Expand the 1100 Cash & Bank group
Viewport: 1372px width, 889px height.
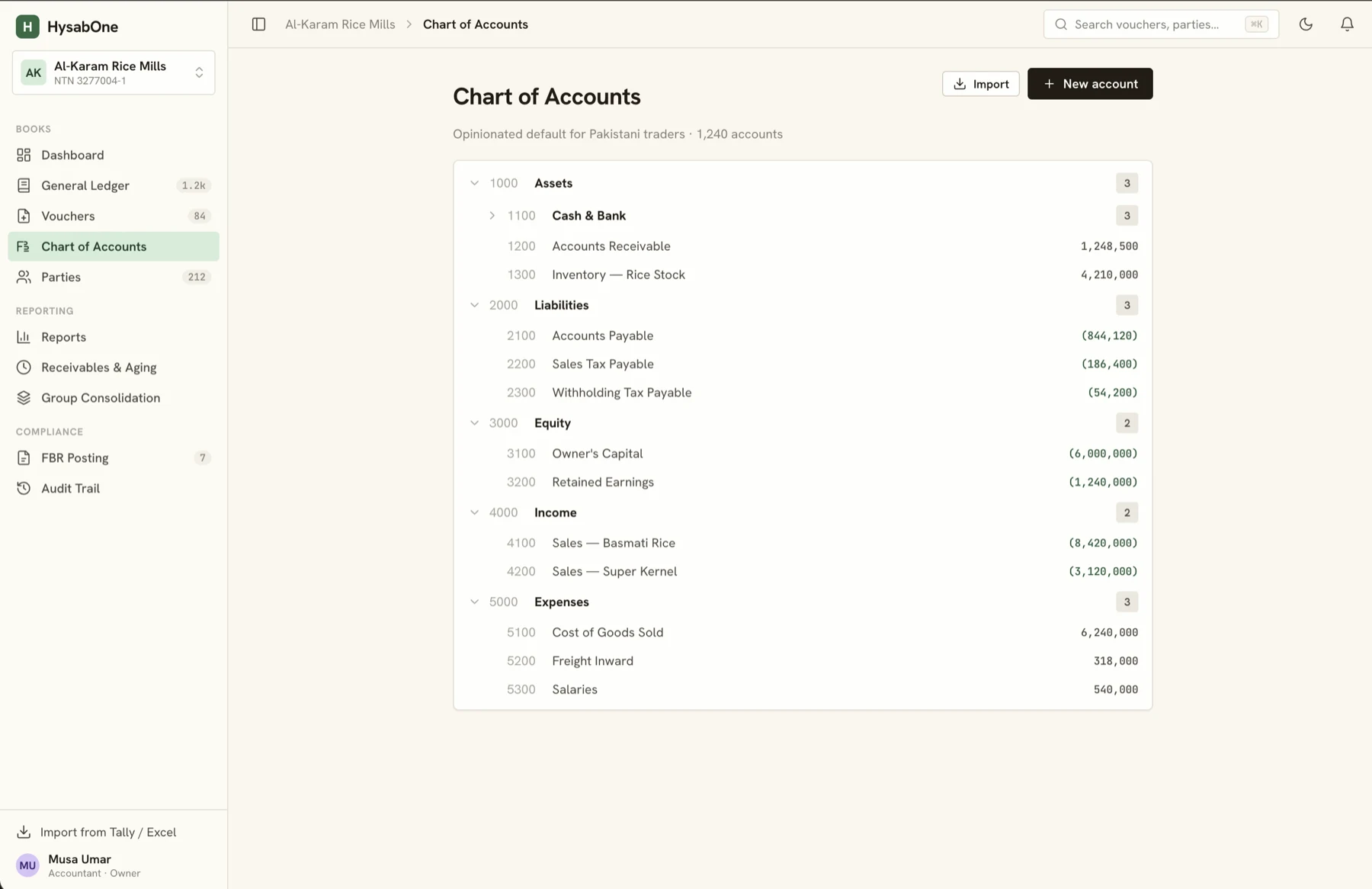coord(492,216)
